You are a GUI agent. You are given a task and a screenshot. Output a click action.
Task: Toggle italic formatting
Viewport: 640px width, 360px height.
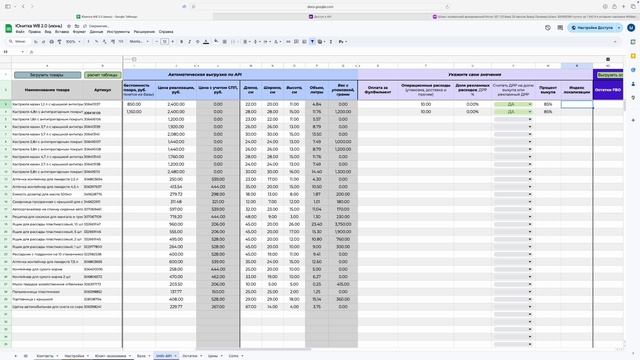189,42
